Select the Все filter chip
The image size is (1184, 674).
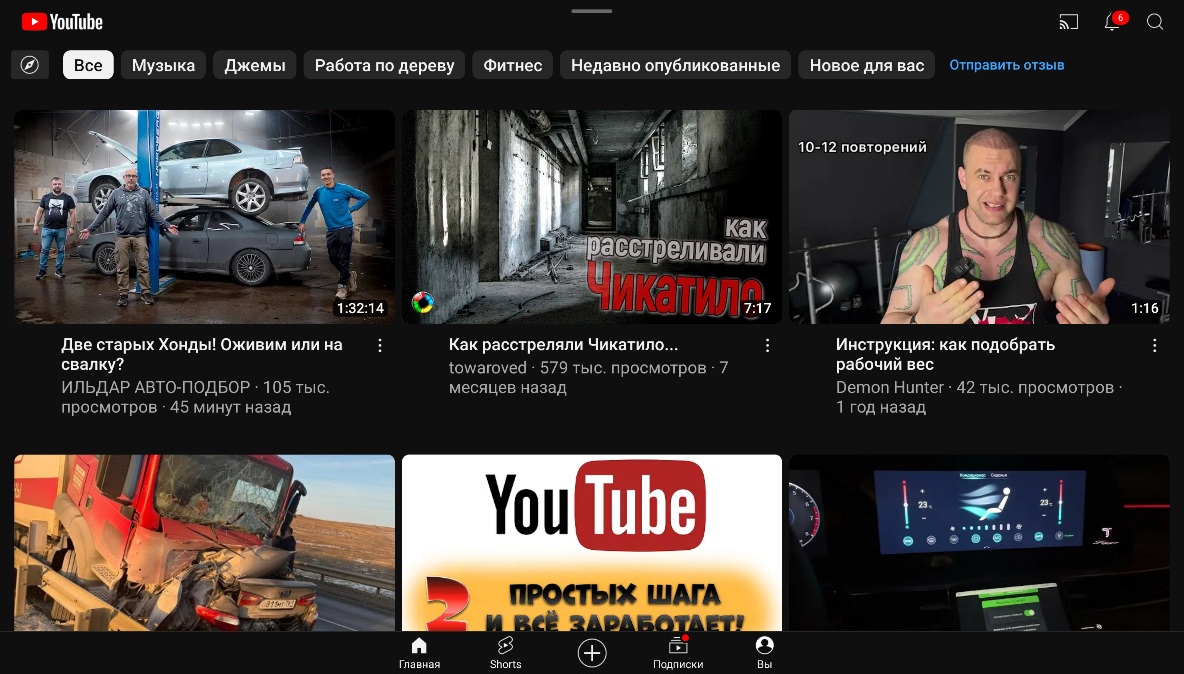tap(88, 65)
